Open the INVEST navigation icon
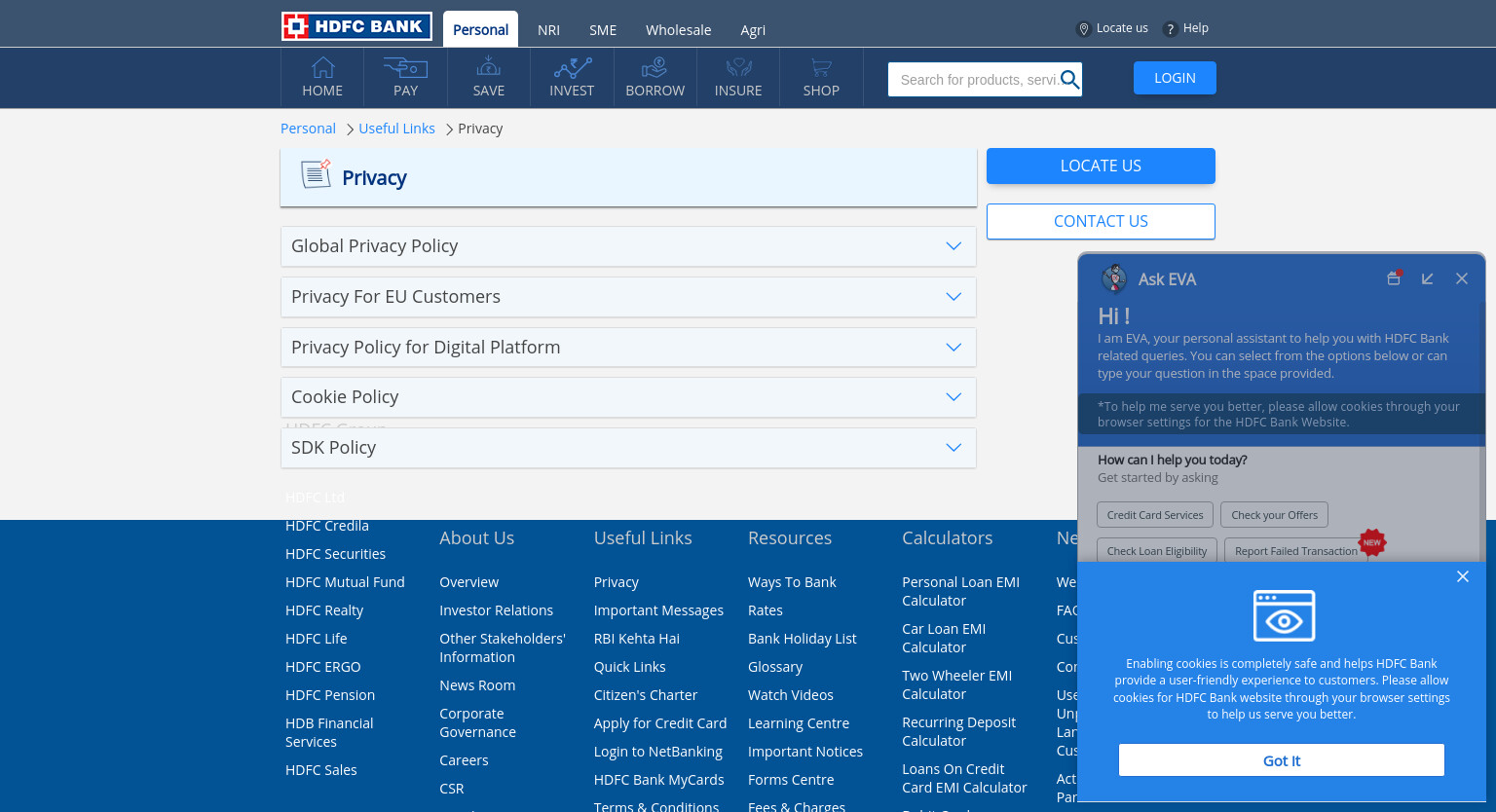 (x=572, y=67)
